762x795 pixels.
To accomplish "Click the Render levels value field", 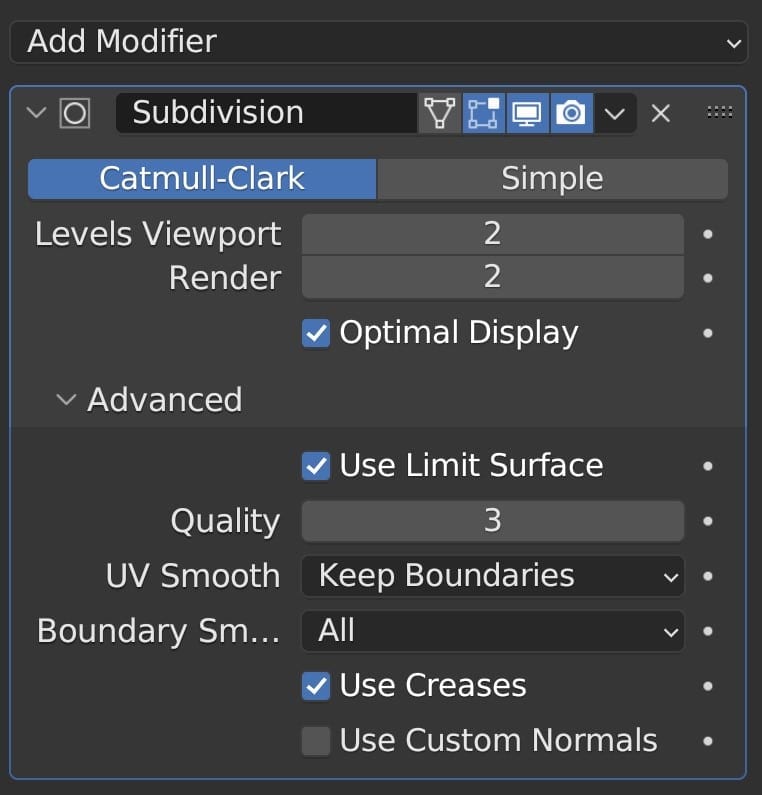I will pos(492,278).
